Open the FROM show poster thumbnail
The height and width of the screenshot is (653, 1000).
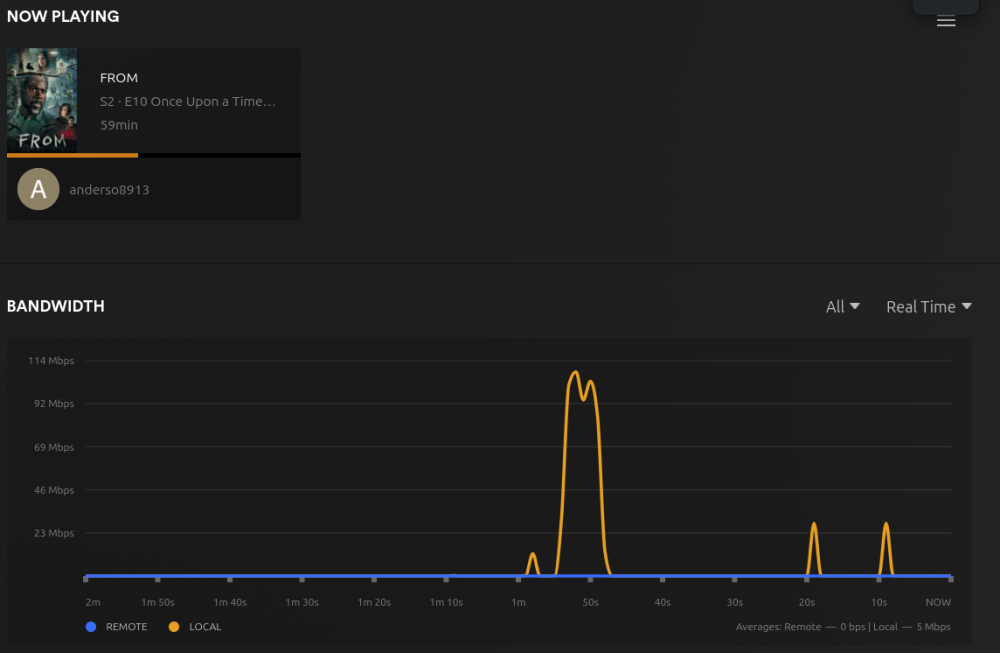pos(42,100)
